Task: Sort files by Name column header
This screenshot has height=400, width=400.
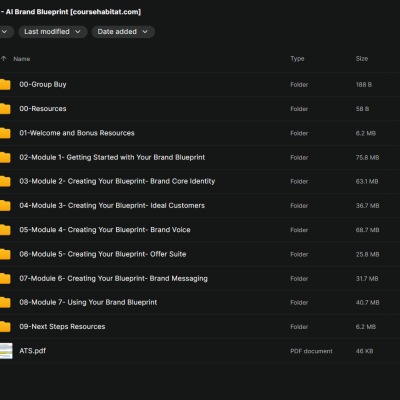Action: pos(22,59)
